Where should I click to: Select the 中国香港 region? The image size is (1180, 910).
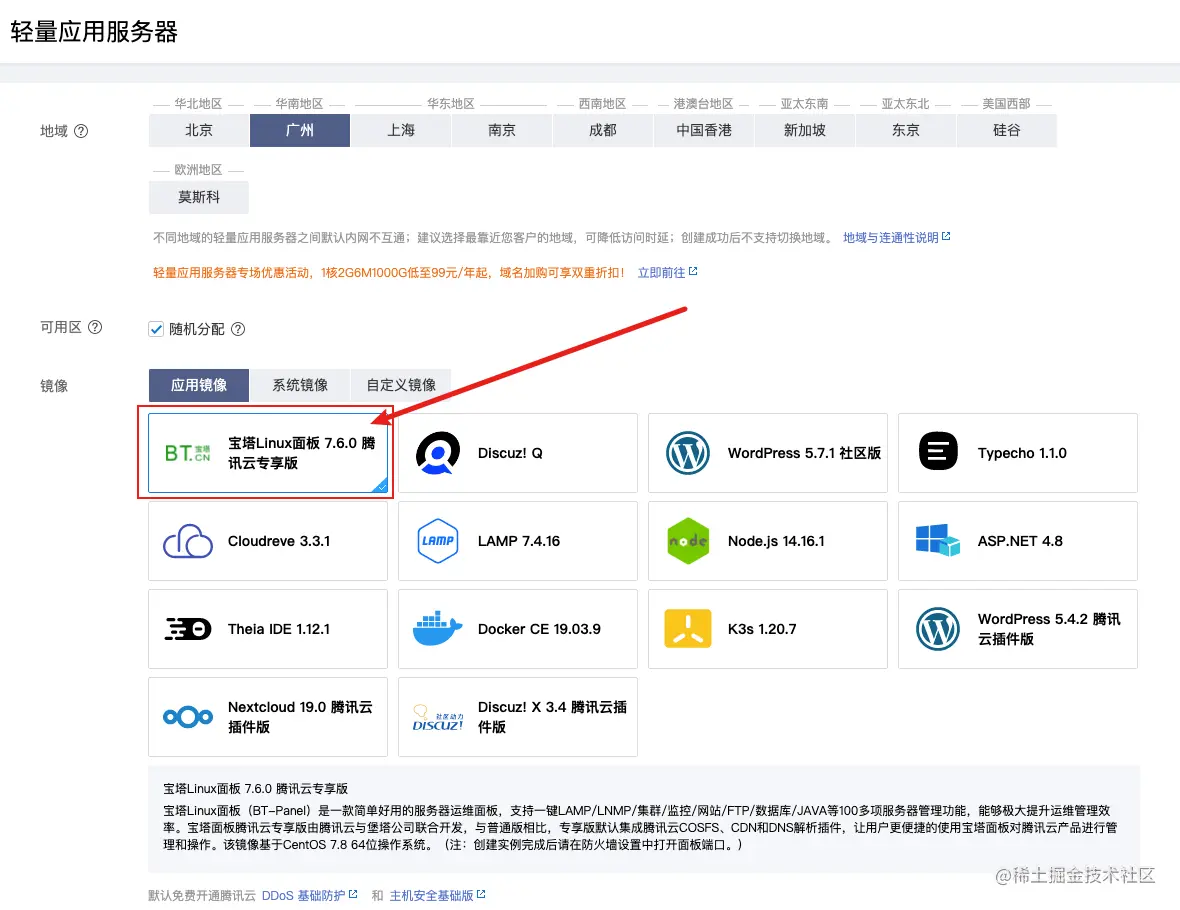click(x=704, y=130)
